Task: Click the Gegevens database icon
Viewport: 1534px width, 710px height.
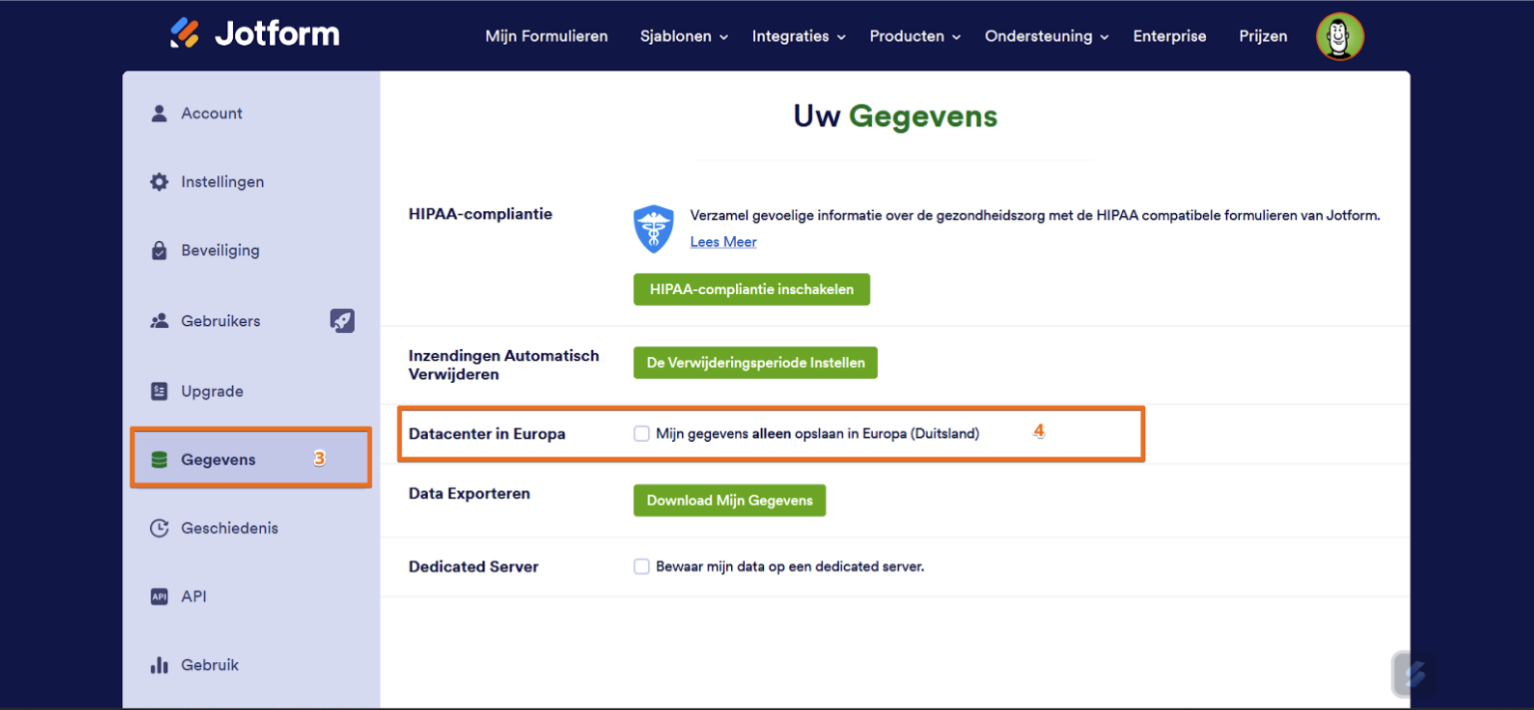Action: pyautogui.click(x=159, y=460)
